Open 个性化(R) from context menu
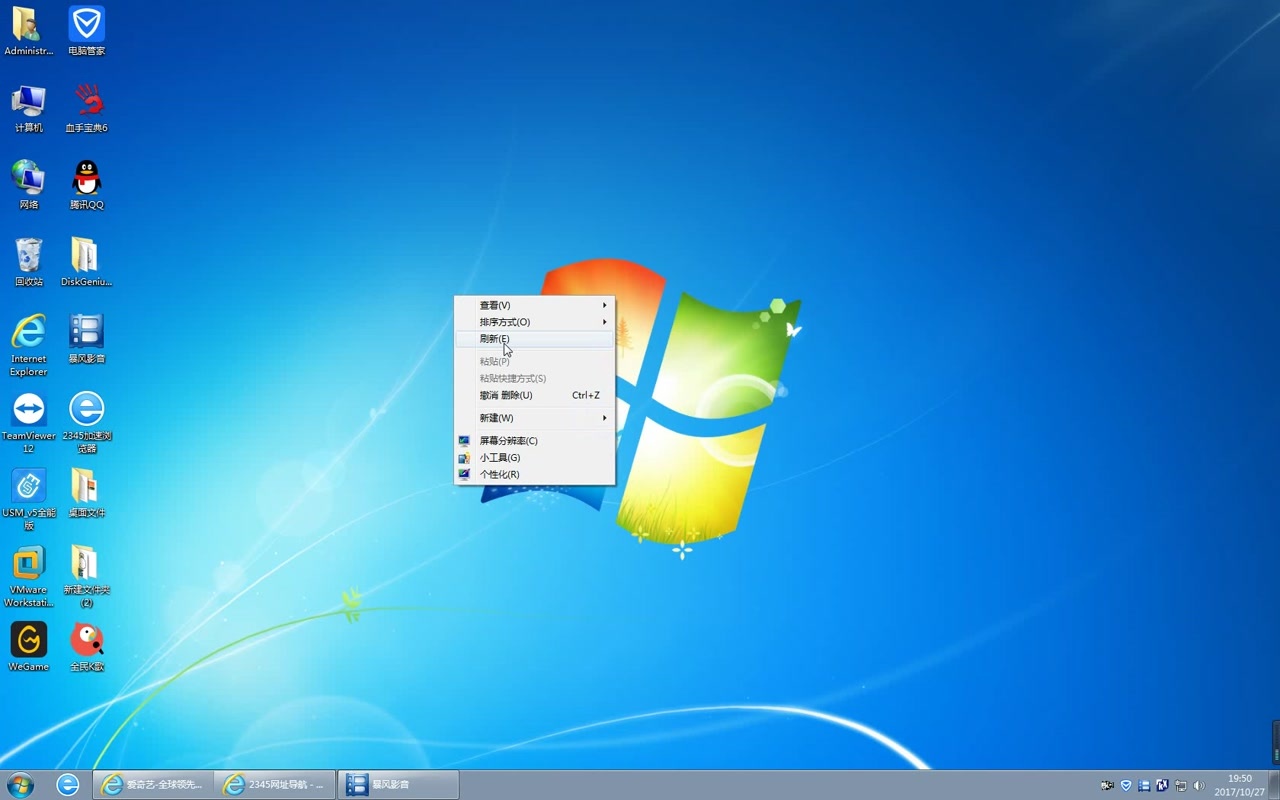Viewport: 1280px width, 800px height. [534, 474]
